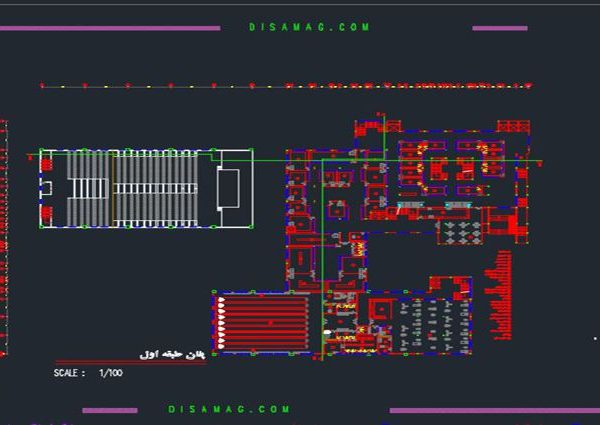The image size is (600, 425).
Task: Click the red underline beneath the plan title
Action: [130, 362]
